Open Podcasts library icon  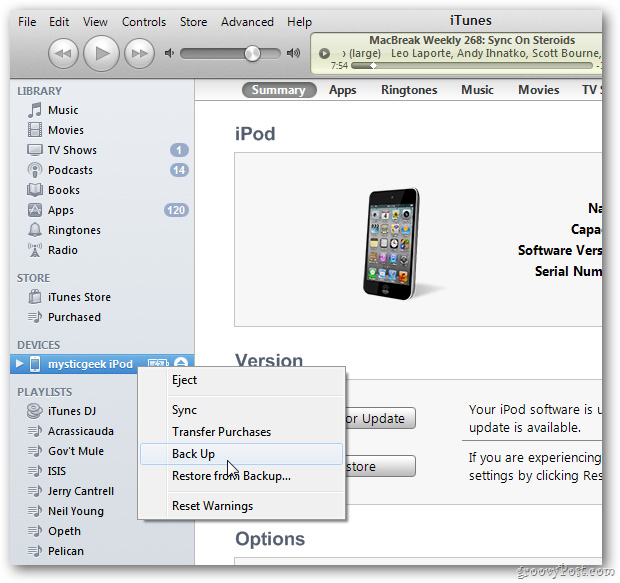pos(35,170)
